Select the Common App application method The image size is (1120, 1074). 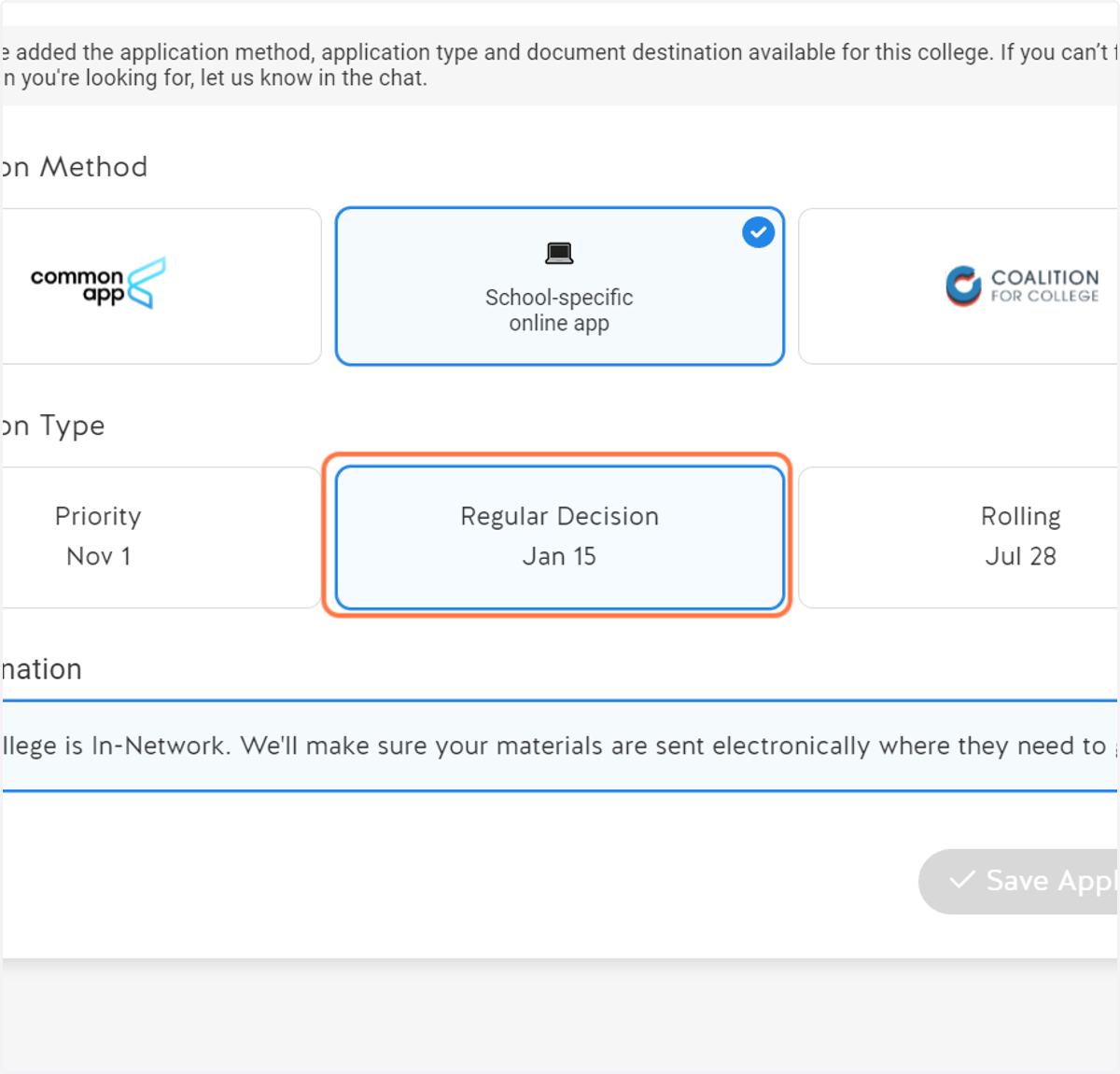[161, 286]
